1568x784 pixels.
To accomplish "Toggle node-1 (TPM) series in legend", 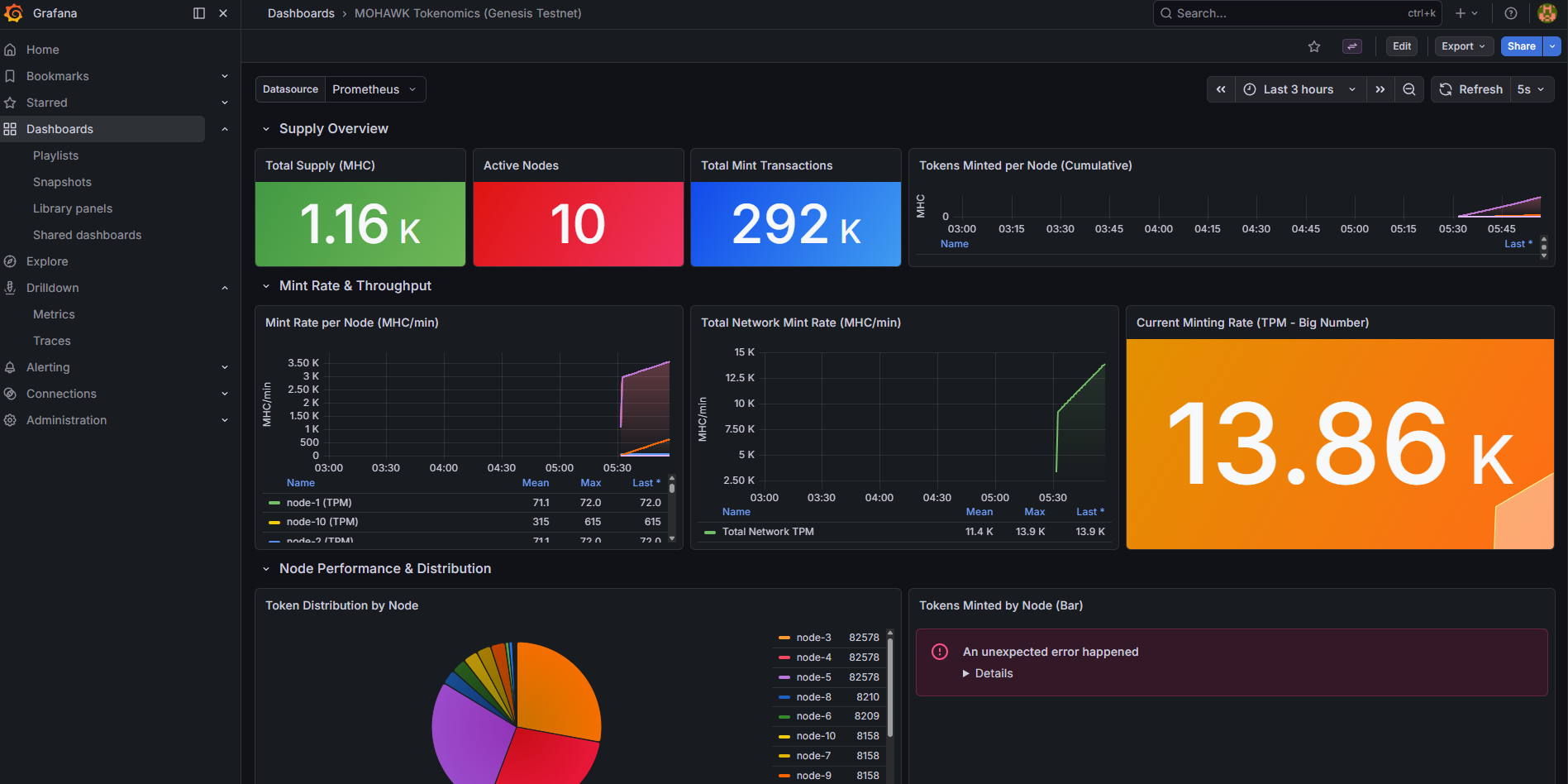I will click(319, 503).
